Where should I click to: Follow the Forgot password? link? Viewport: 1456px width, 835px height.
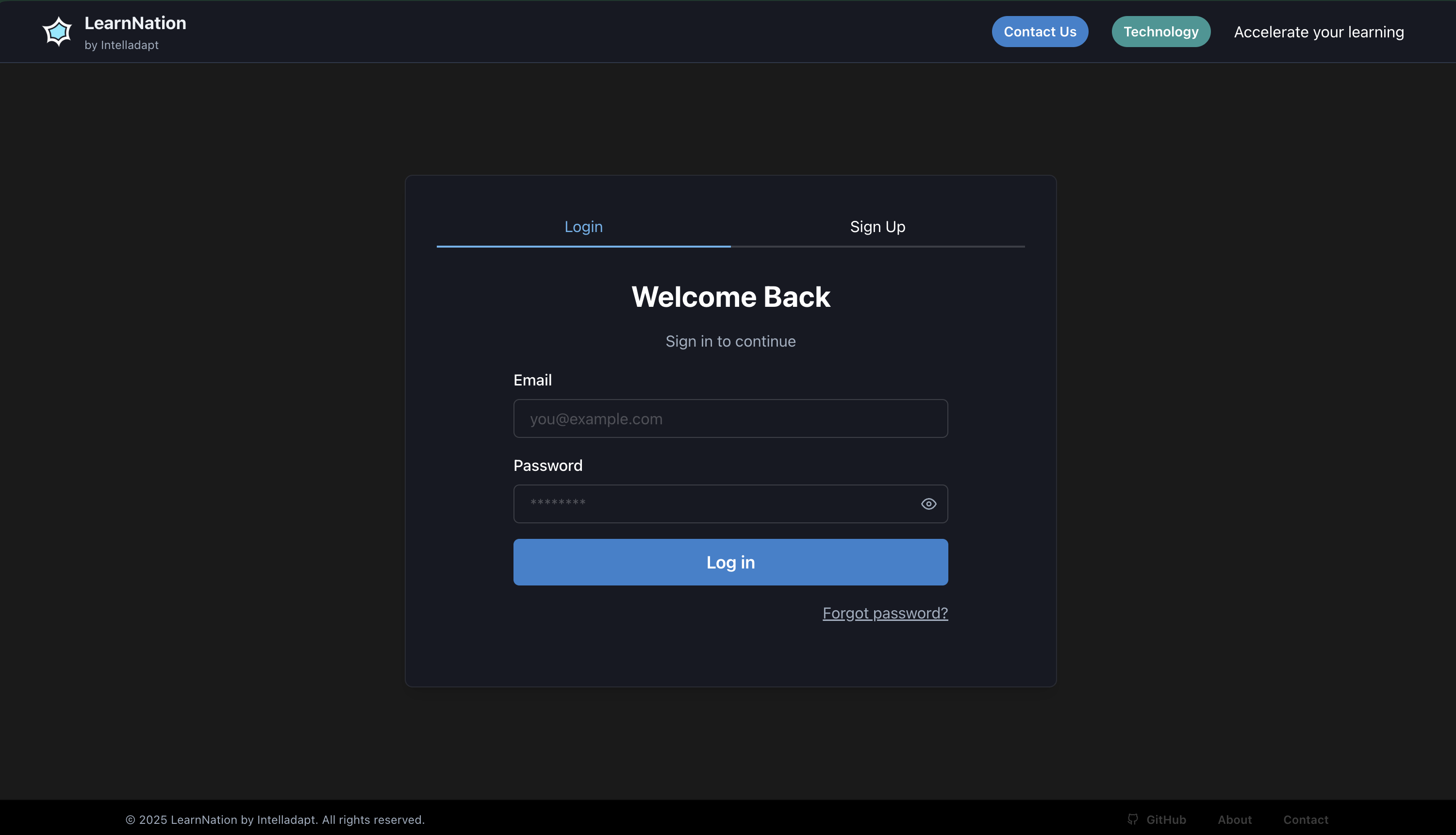click(x=884, y=613)
